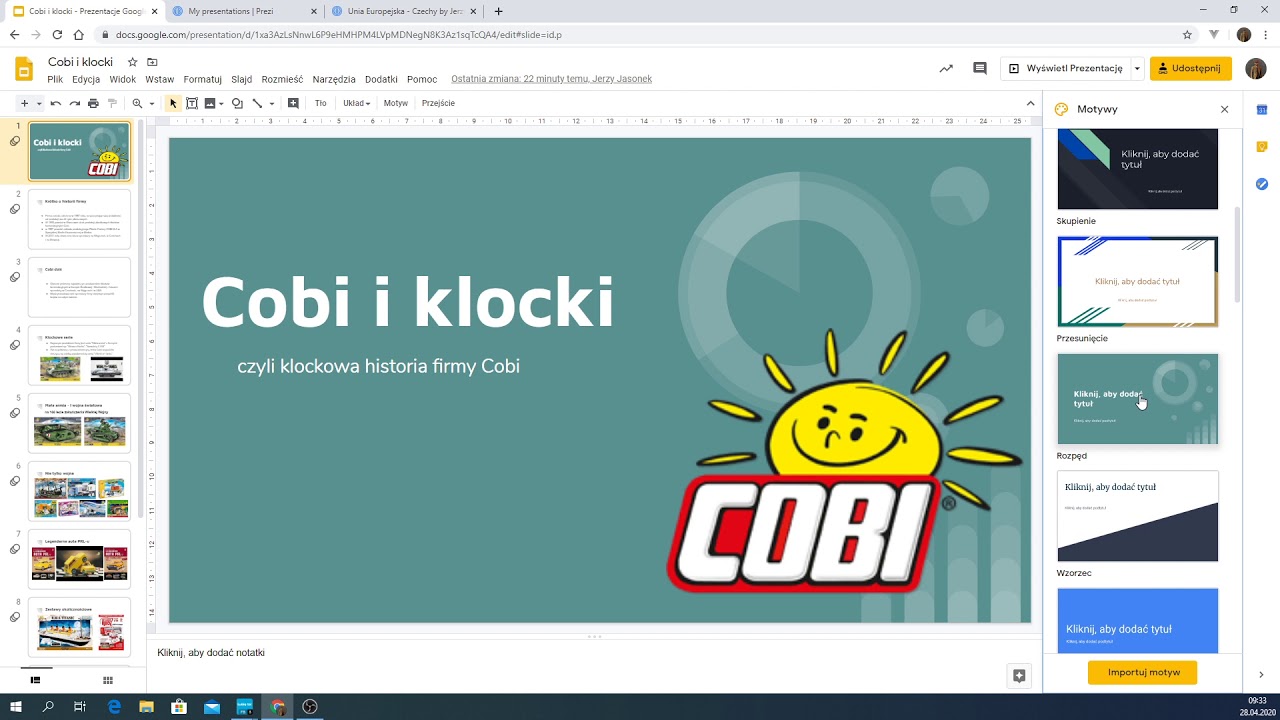
Task: Open the activity dashboard trend icon
Action: point(946,68)
